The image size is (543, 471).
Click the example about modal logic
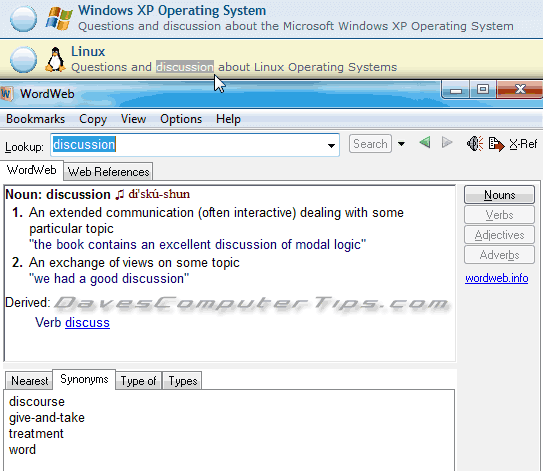click(197, 245)
